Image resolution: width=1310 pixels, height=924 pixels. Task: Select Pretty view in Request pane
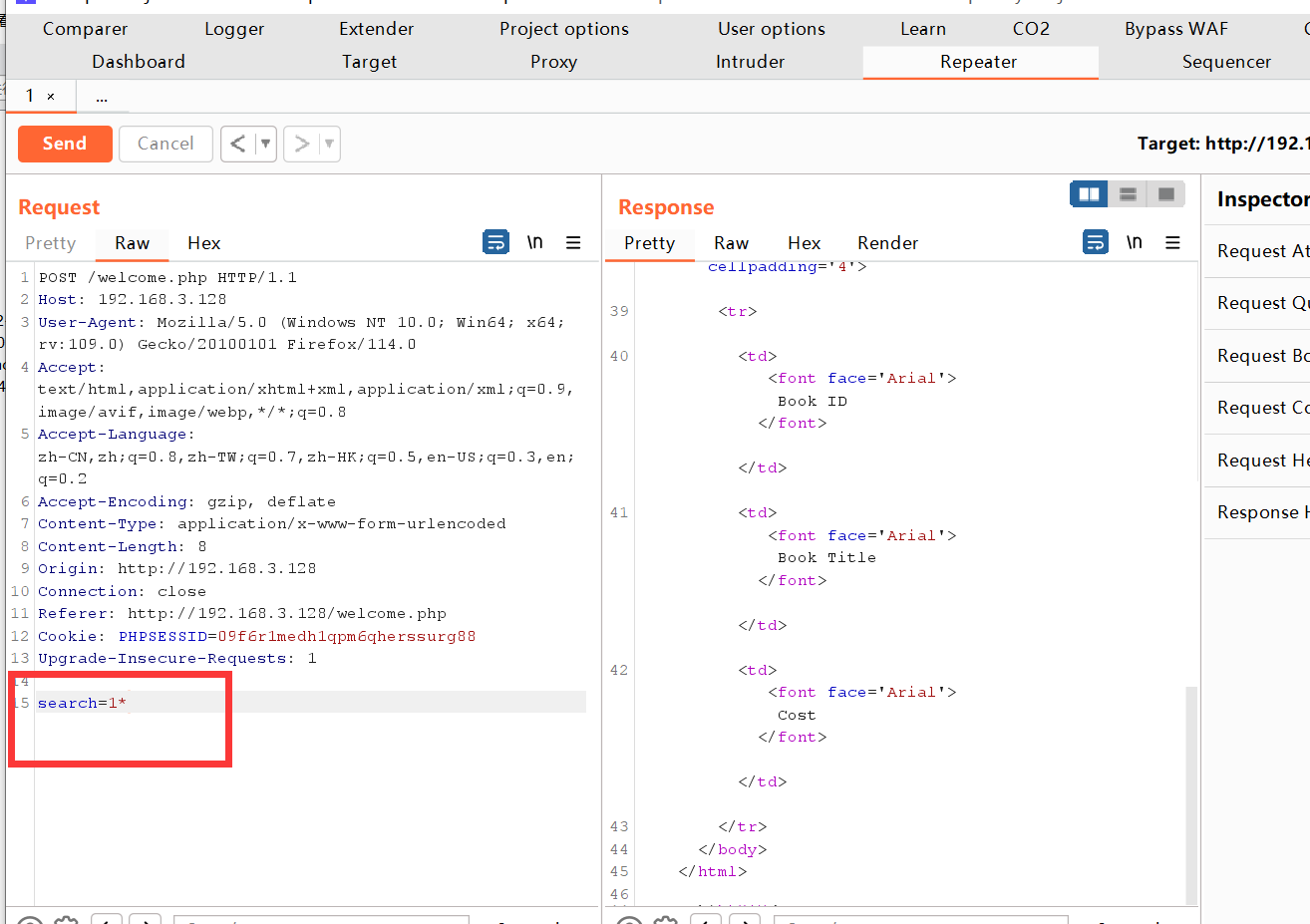tap(51, 243)
